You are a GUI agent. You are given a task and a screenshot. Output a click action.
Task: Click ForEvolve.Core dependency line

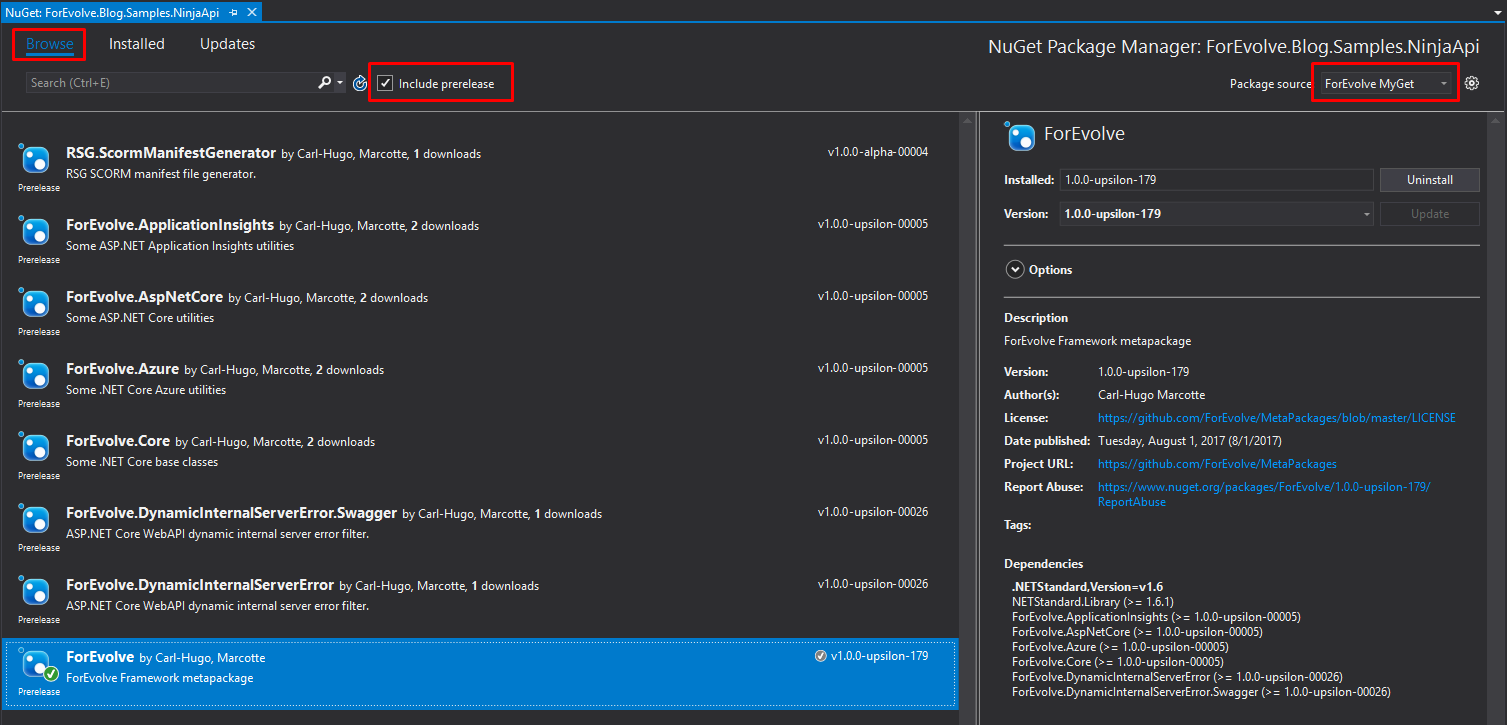[x=1118, y=662]
